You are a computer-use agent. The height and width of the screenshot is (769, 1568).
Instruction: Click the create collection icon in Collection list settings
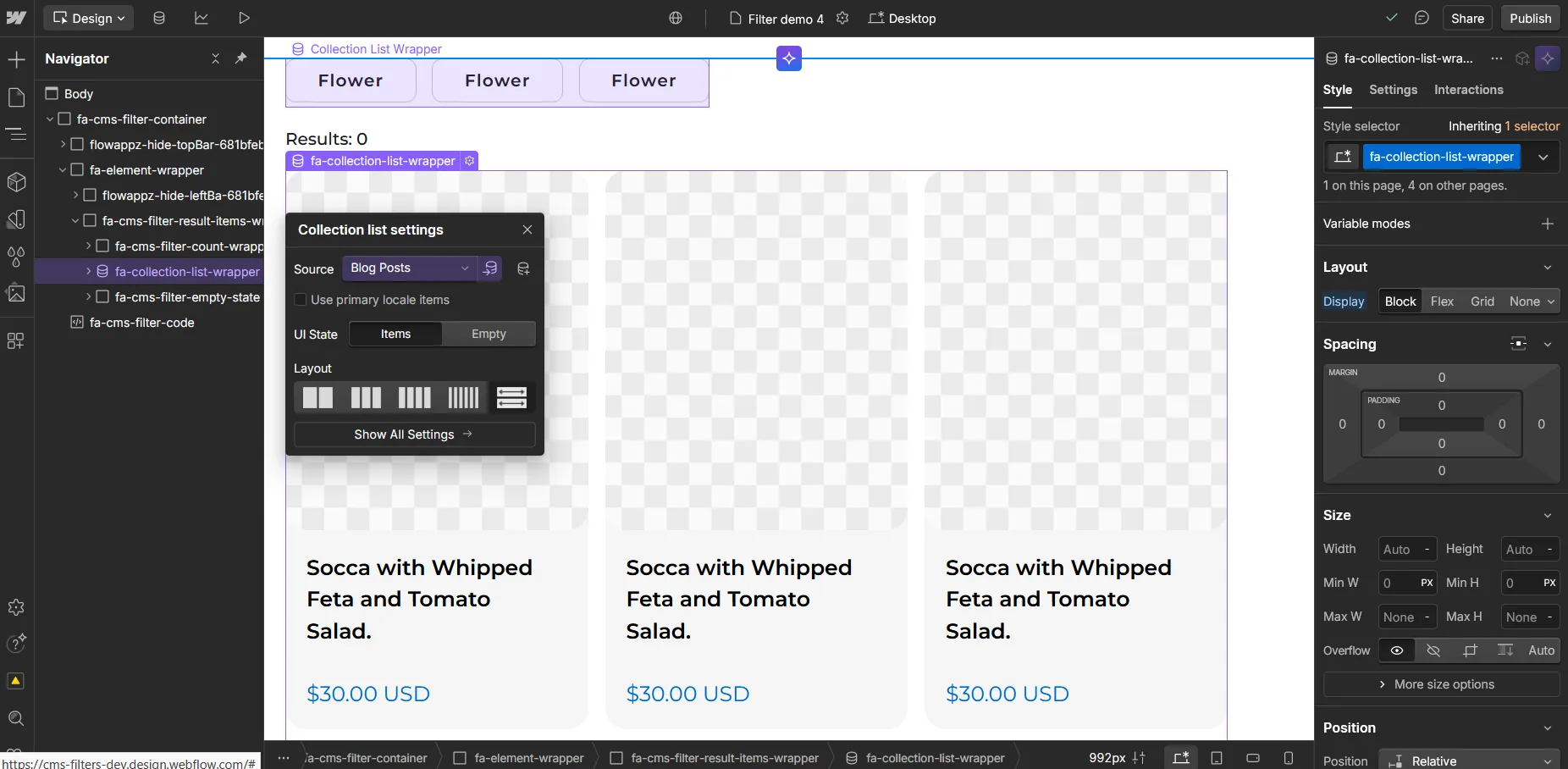point(523,268)
